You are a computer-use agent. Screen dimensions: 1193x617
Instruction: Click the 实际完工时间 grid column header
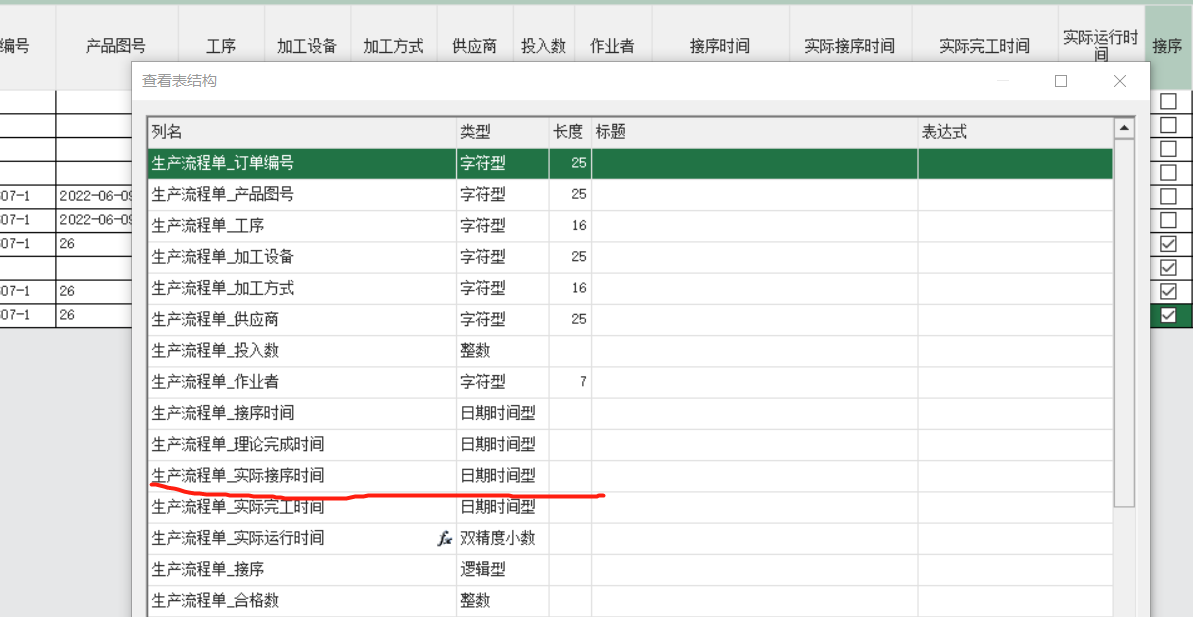point(984,46)
